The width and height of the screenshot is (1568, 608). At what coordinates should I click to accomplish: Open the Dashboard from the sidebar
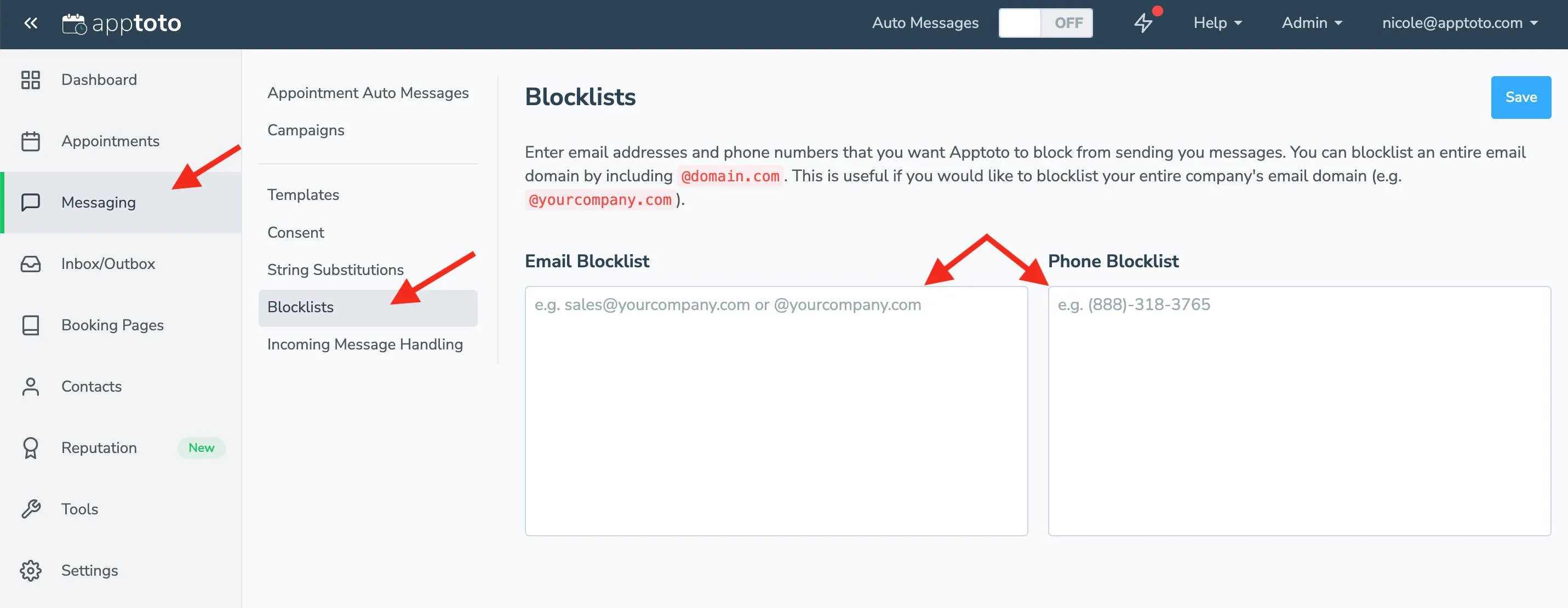coord(31,80)
